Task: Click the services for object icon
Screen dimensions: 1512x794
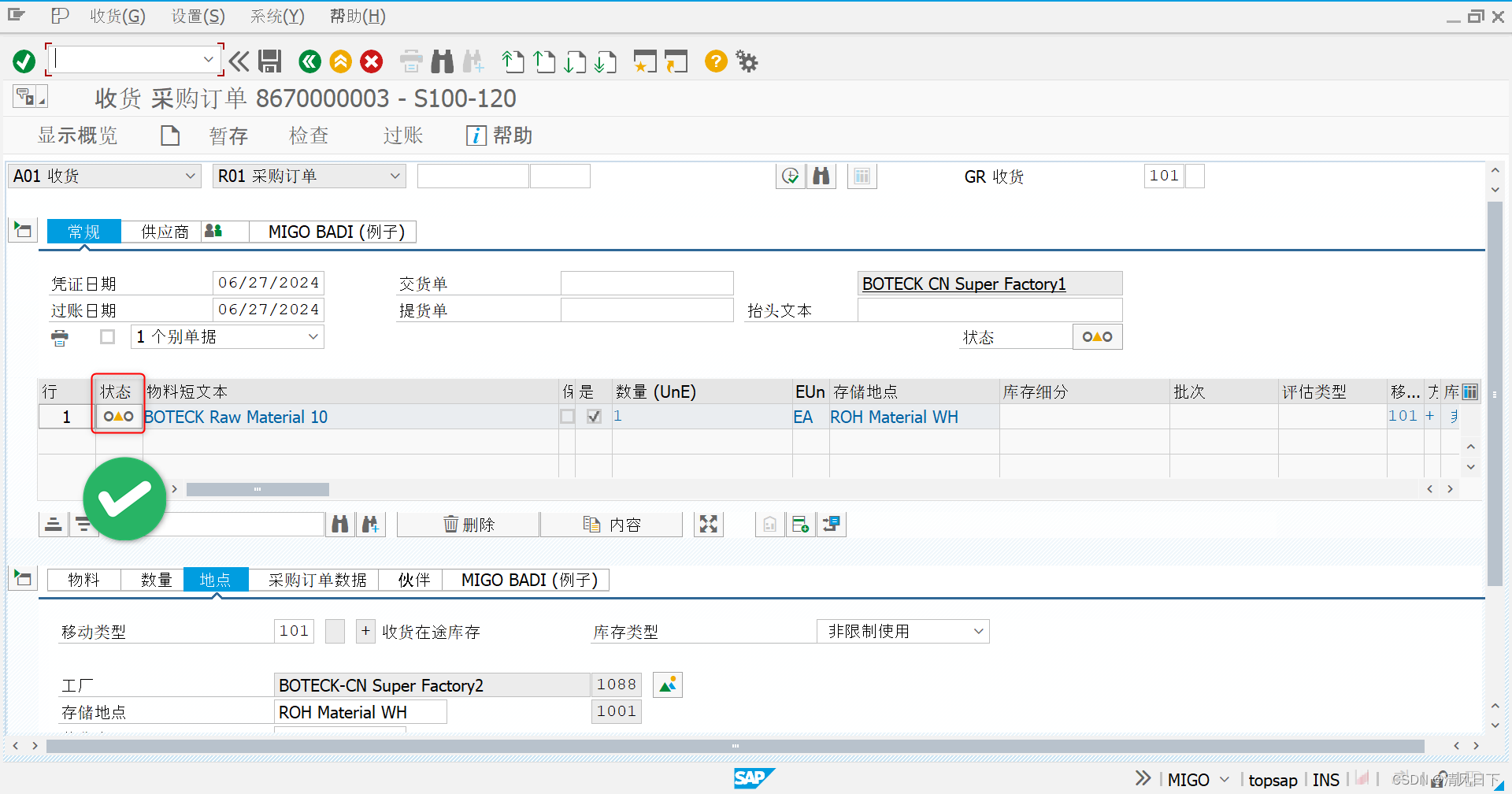Action: point(30,97)
